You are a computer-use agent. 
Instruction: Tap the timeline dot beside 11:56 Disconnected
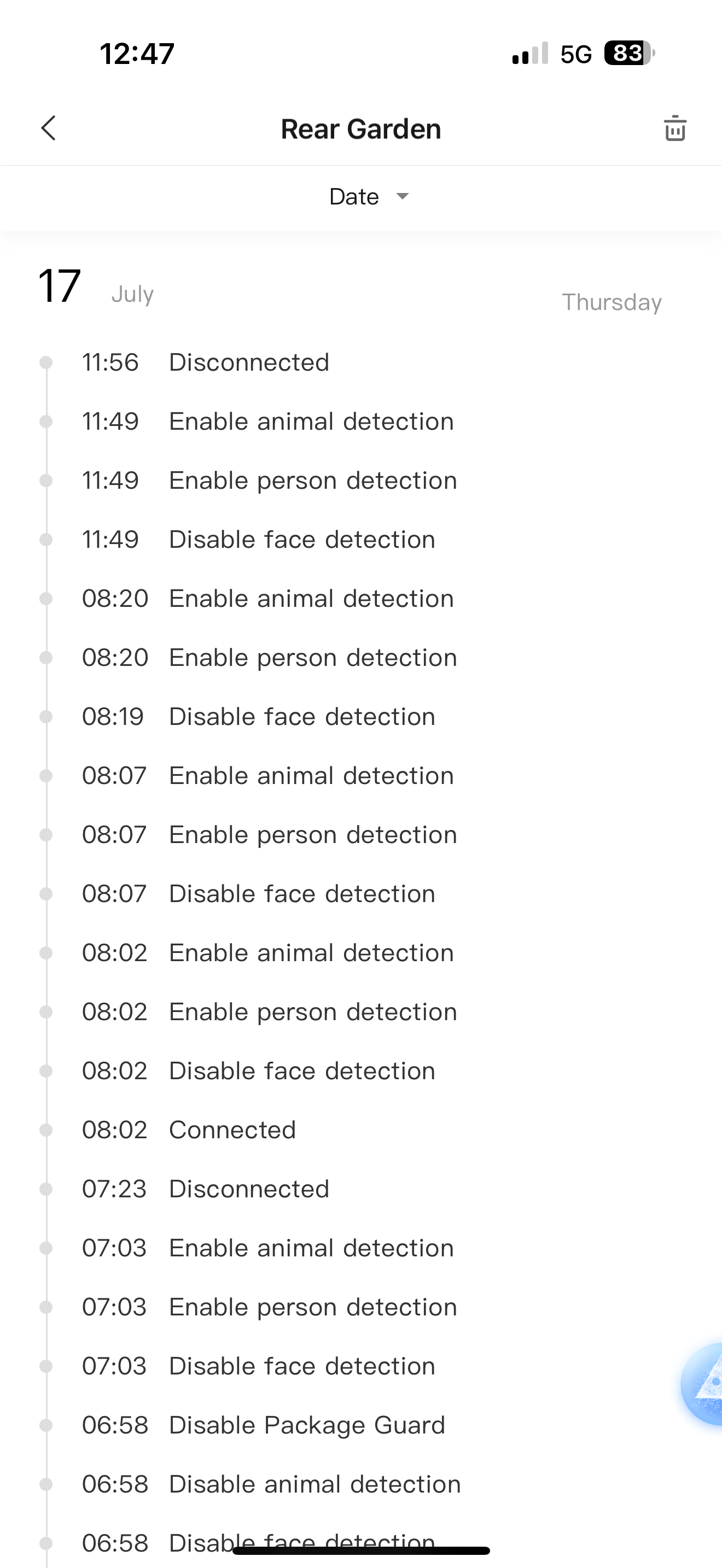point(45,363)
